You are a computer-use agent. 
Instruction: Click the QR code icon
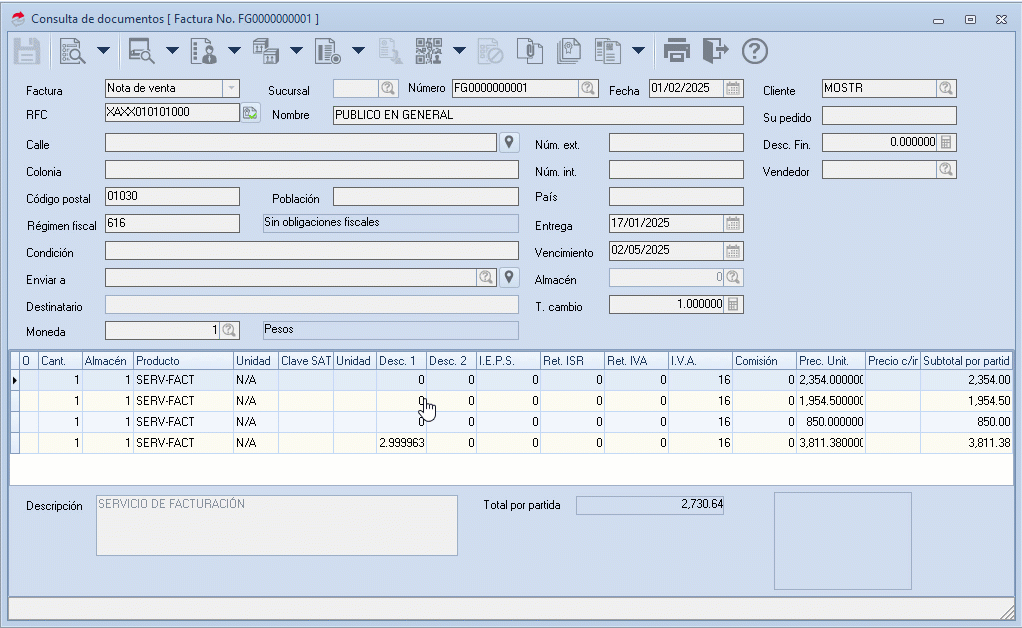tap(428, 51)
